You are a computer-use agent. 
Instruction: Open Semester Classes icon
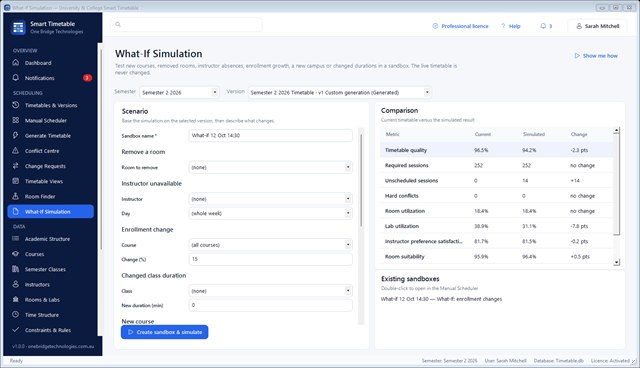tap(16, 269)
